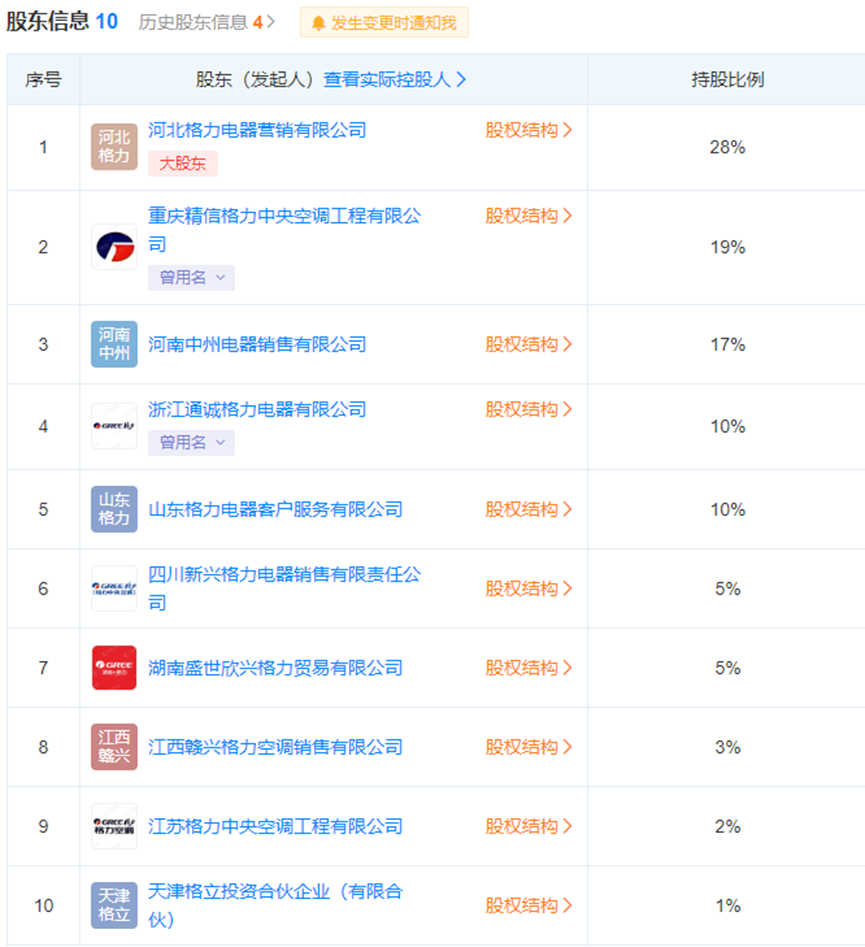The height and width of the screenshot is (947, 865).
Task: View 股权结构 for 山东格力电器客户服务
Action: click(x=529, y=509)
